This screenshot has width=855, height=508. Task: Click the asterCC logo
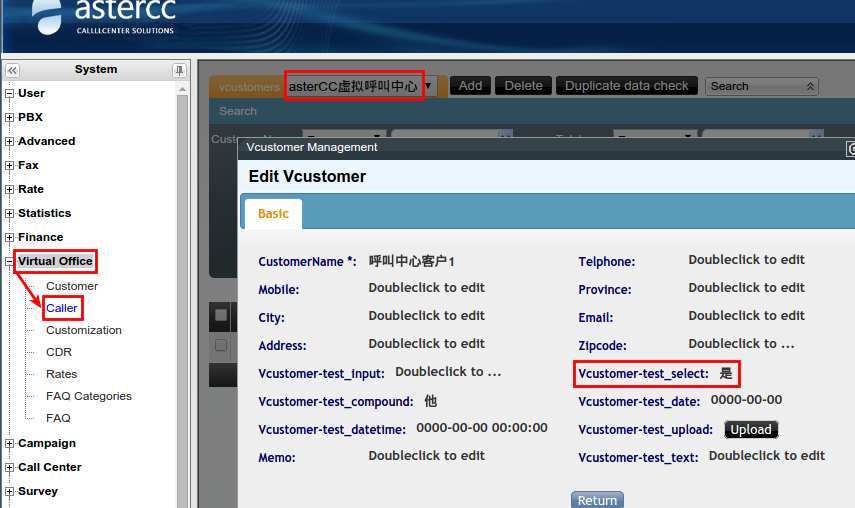tap(105, 19)
